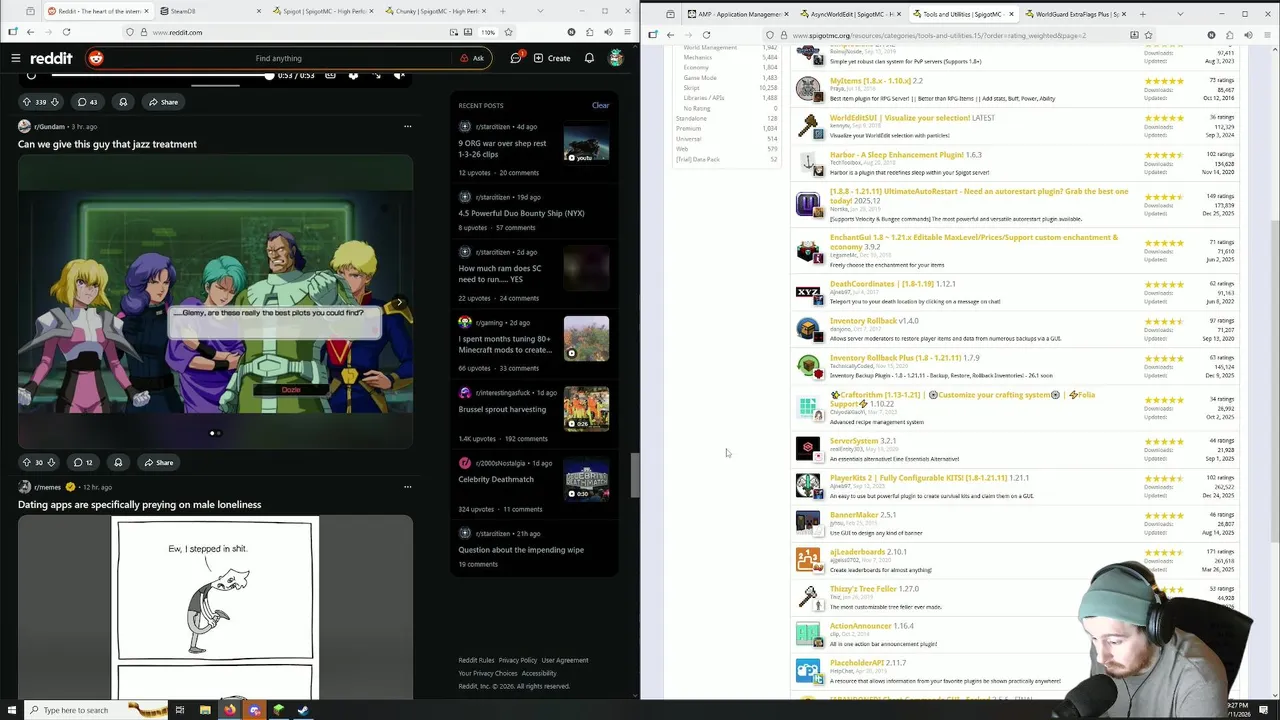The height and width of the screenshot is (720, 1280).
Task: Open '4.5 Powerful Duo Bounty Ship' recent post
Action: (521, 213)
